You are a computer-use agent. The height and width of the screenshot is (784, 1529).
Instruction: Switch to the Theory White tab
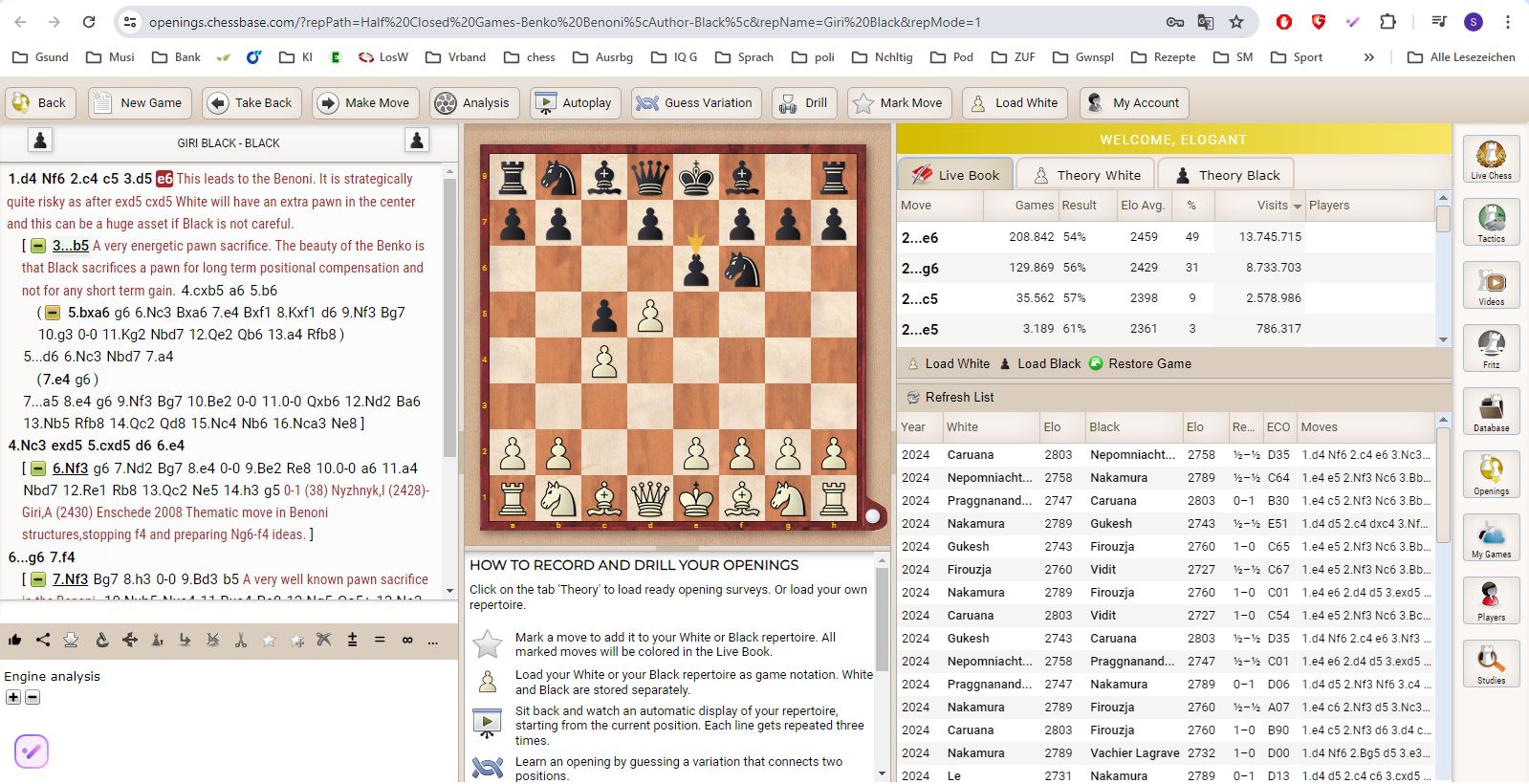(x=1086, y=175)
